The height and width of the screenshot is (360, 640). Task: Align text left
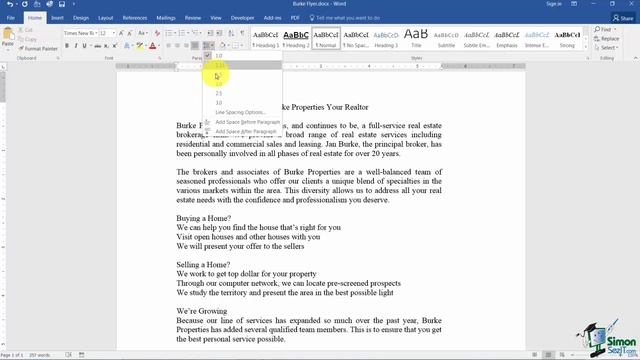click(169, 46)
